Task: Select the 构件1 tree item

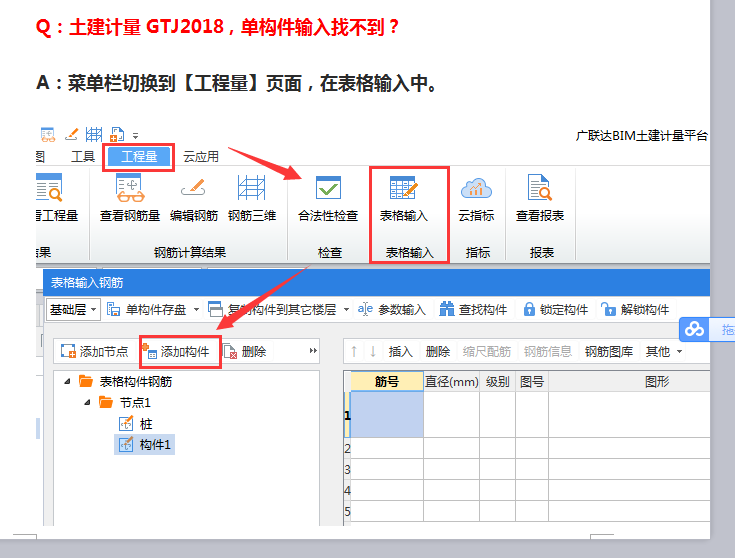Action: 145,445
